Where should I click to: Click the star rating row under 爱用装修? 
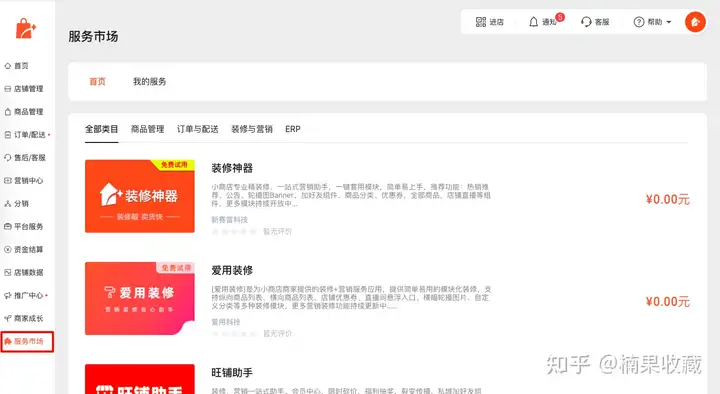(x=234, y=334)
